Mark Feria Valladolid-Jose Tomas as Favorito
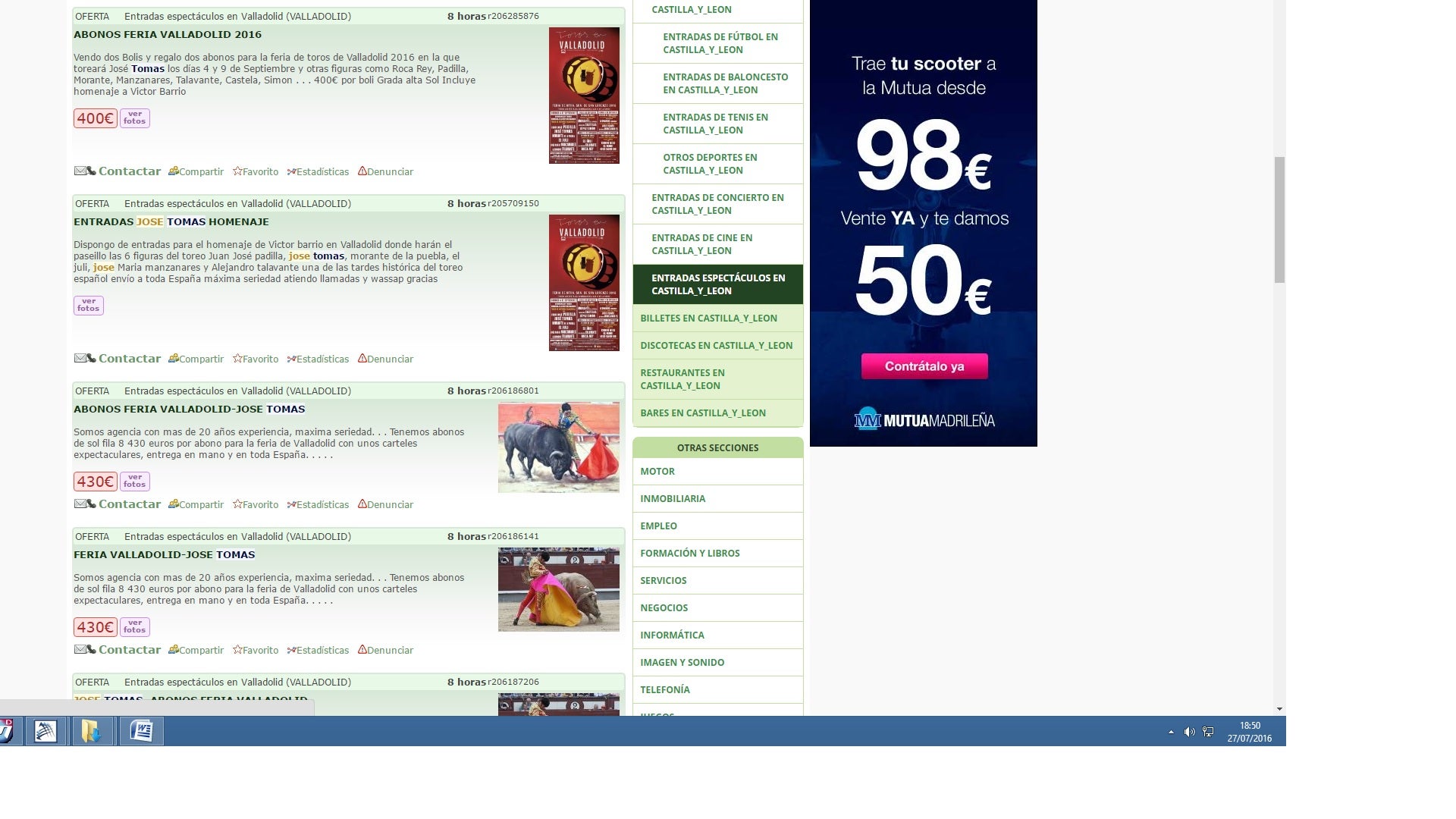 click(256, 650)
